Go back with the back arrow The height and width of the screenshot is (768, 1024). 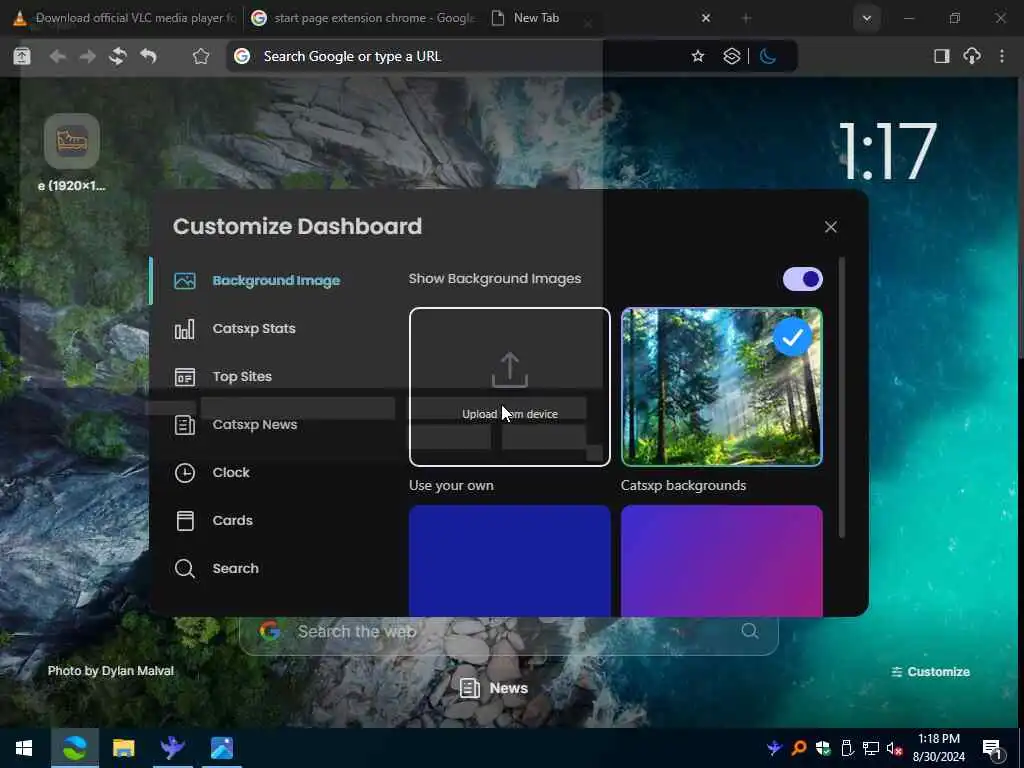pos(57,57)
